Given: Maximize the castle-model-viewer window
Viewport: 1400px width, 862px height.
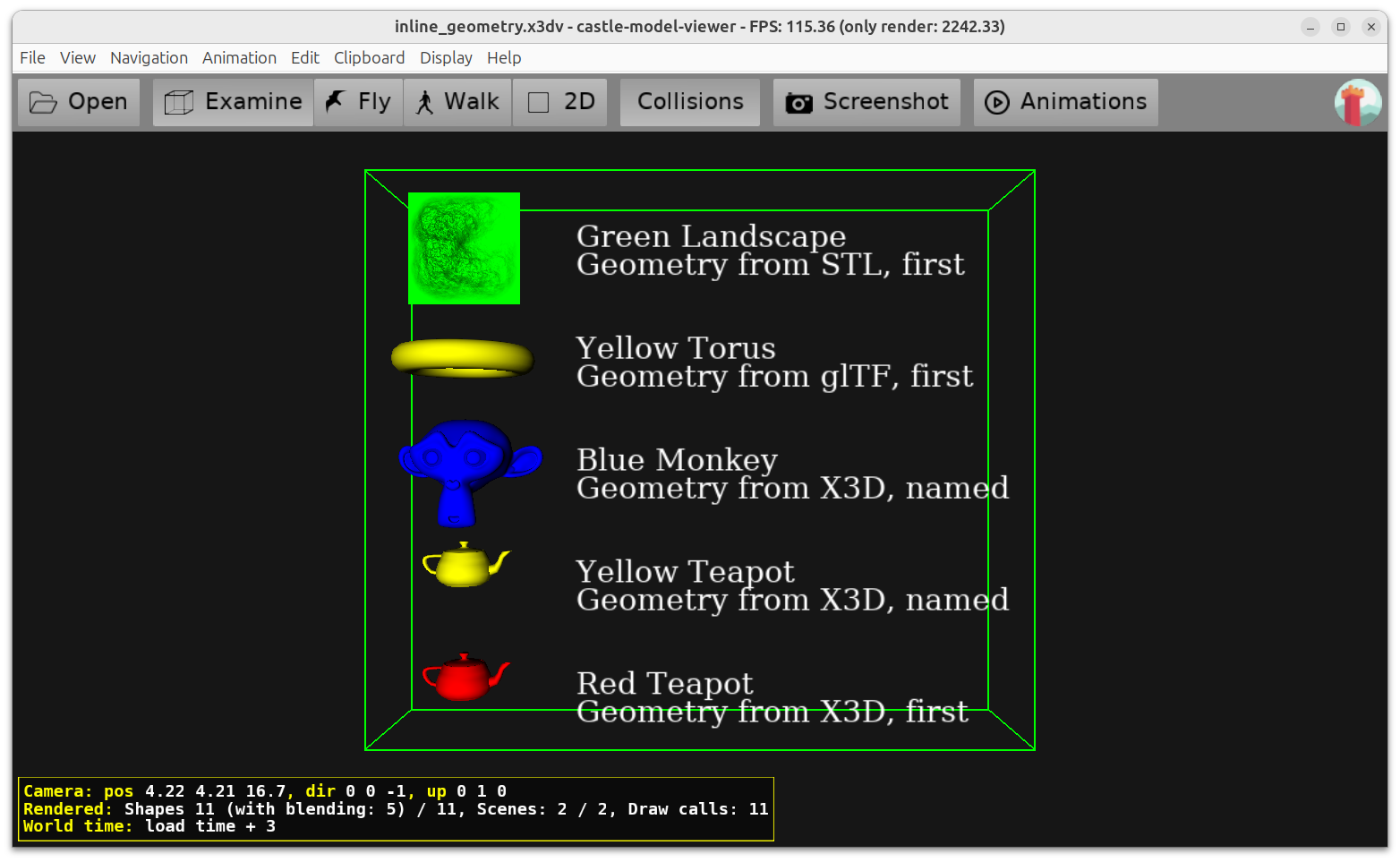Looking at the screenshot, I should 1340,27.
